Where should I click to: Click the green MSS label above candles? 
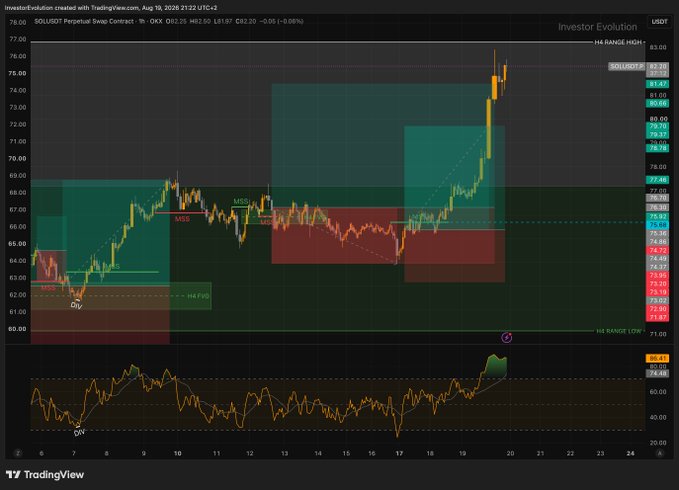[241, 201]
